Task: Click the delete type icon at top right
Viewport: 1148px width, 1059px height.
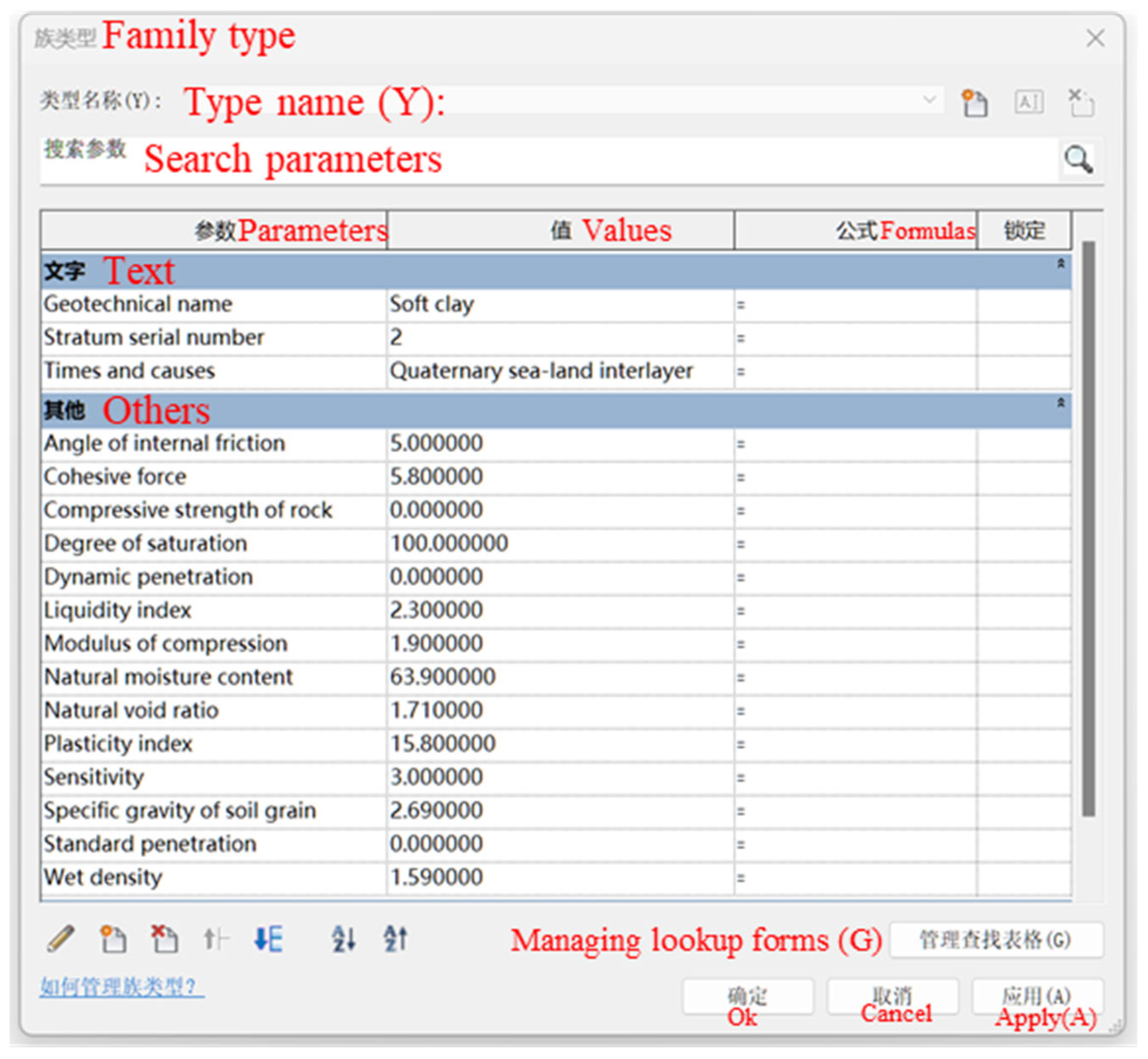Action: pyautogui.click(x=1081, y=103)
